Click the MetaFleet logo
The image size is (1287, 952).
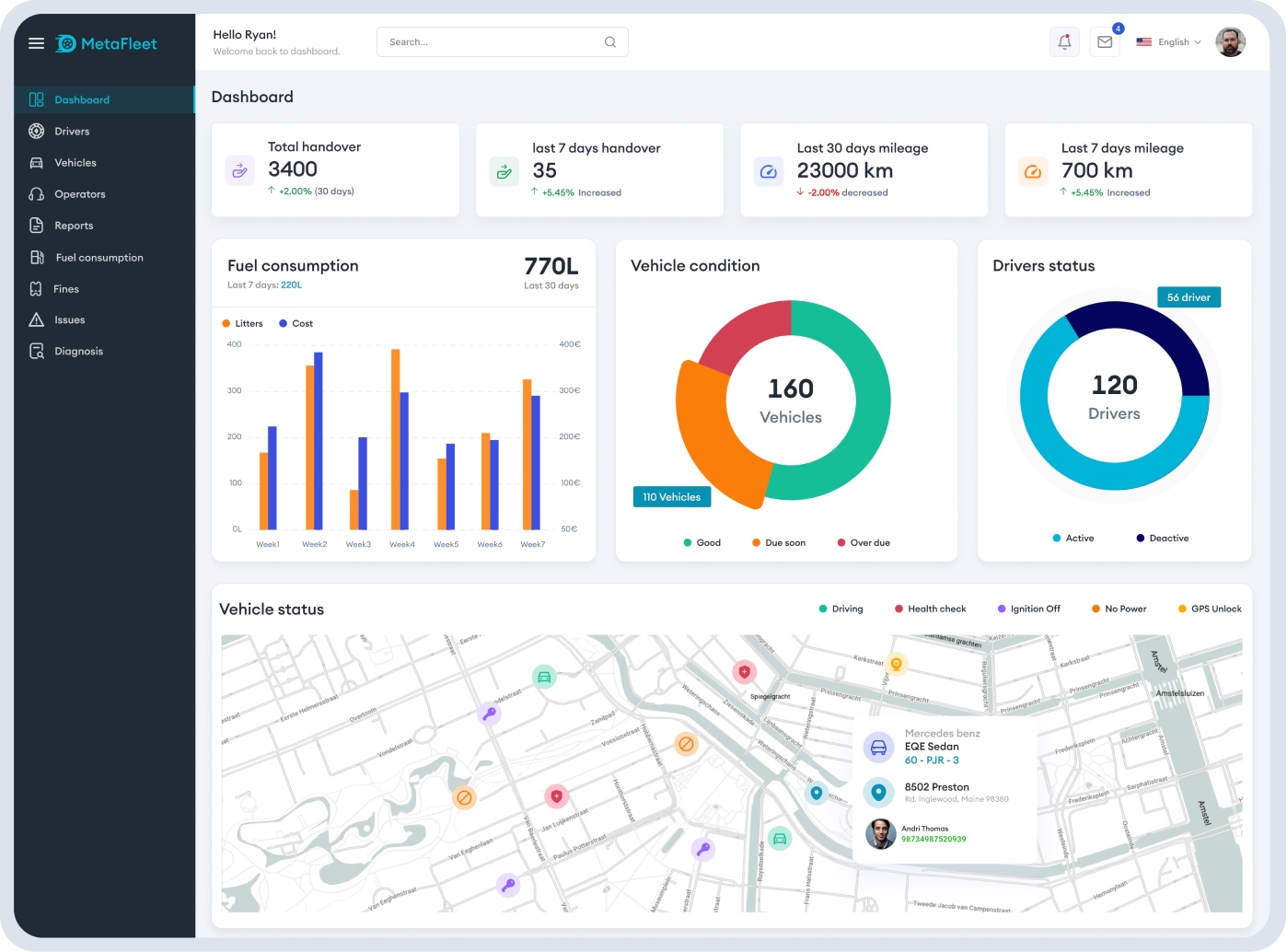tap(106, 43)
